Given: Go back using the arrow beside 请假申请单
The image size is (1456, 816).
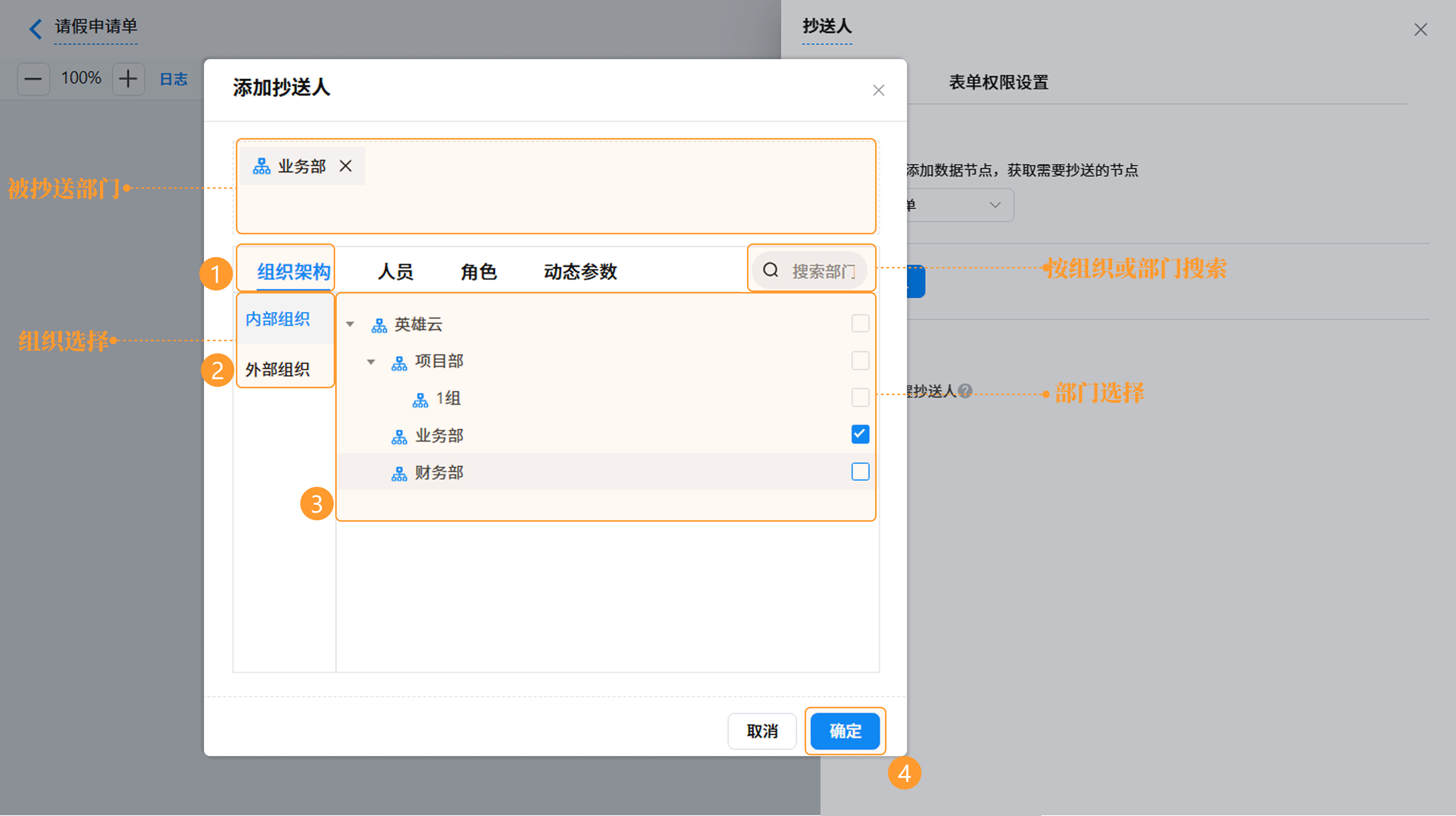Looking at the screenshot, I should [36, 28].
